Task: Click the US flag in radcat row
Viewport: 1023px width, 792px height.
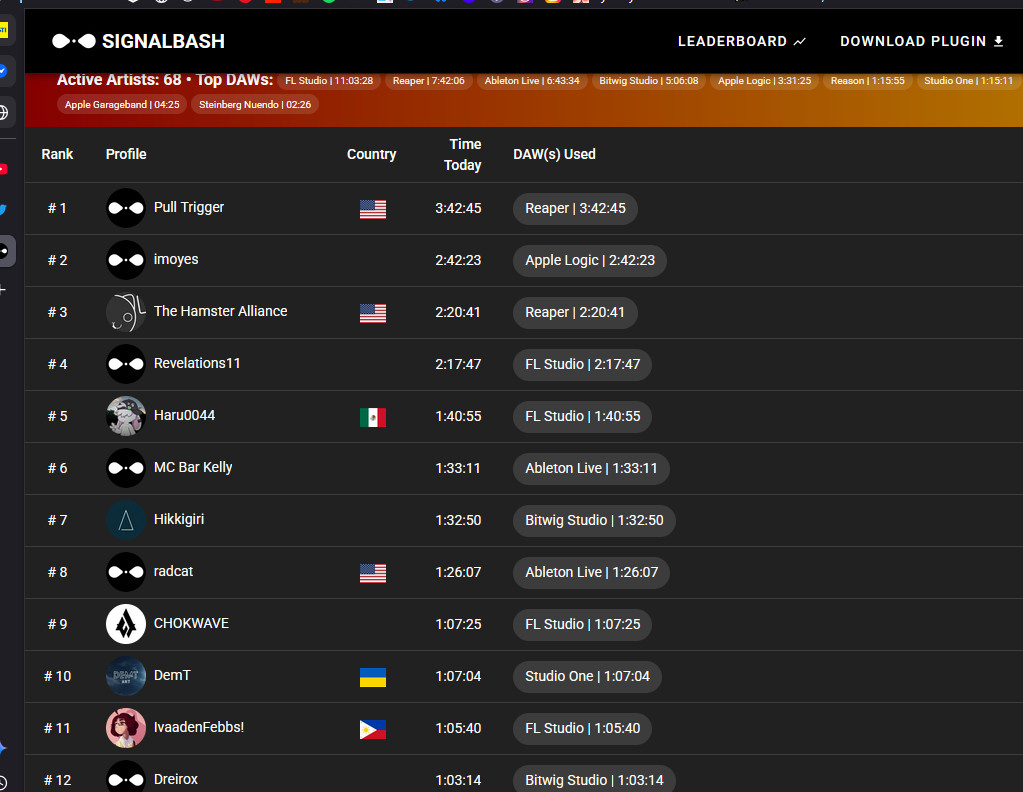Action: click(373, 573)
